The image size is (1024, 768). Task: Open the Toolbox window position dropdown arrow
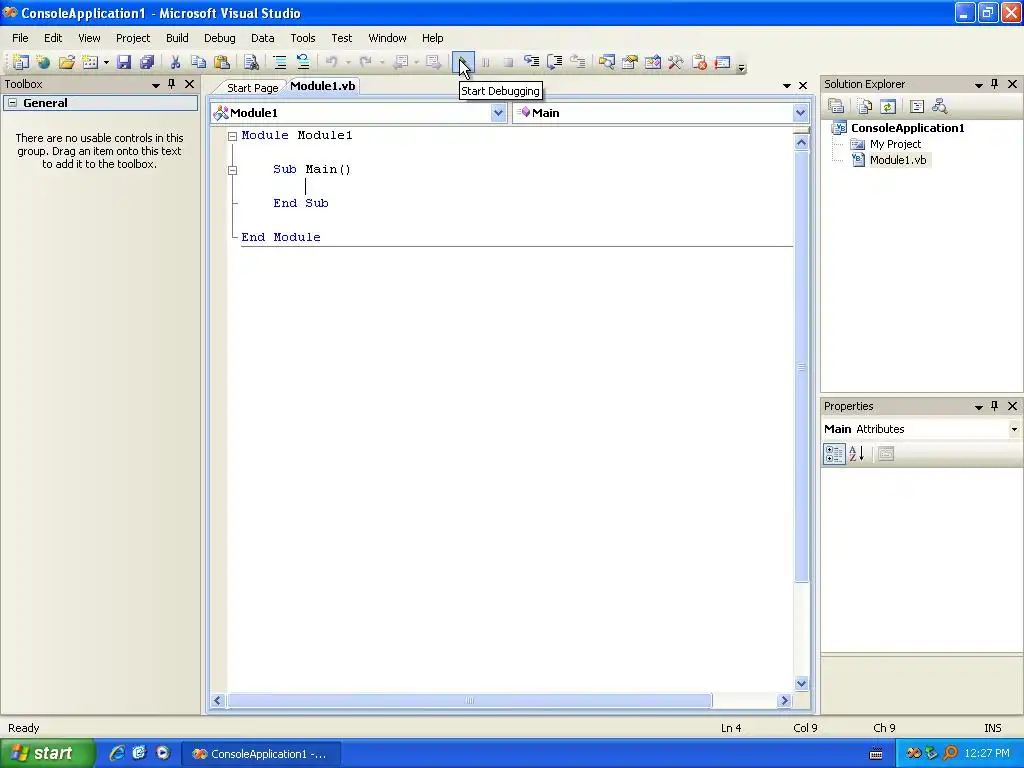[x=155, y=85]
